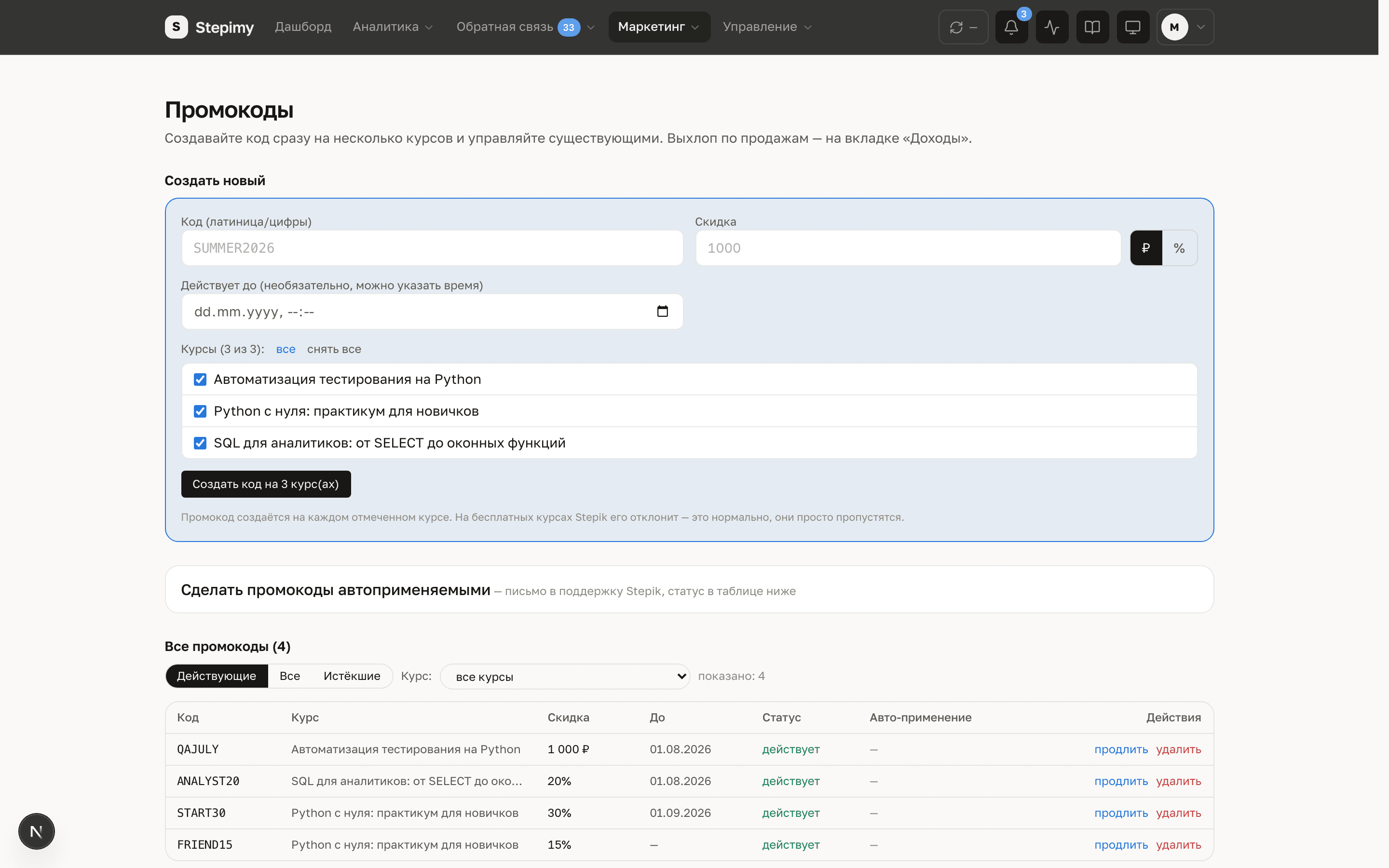Click the Stepimy brand name

click(224, 27)
